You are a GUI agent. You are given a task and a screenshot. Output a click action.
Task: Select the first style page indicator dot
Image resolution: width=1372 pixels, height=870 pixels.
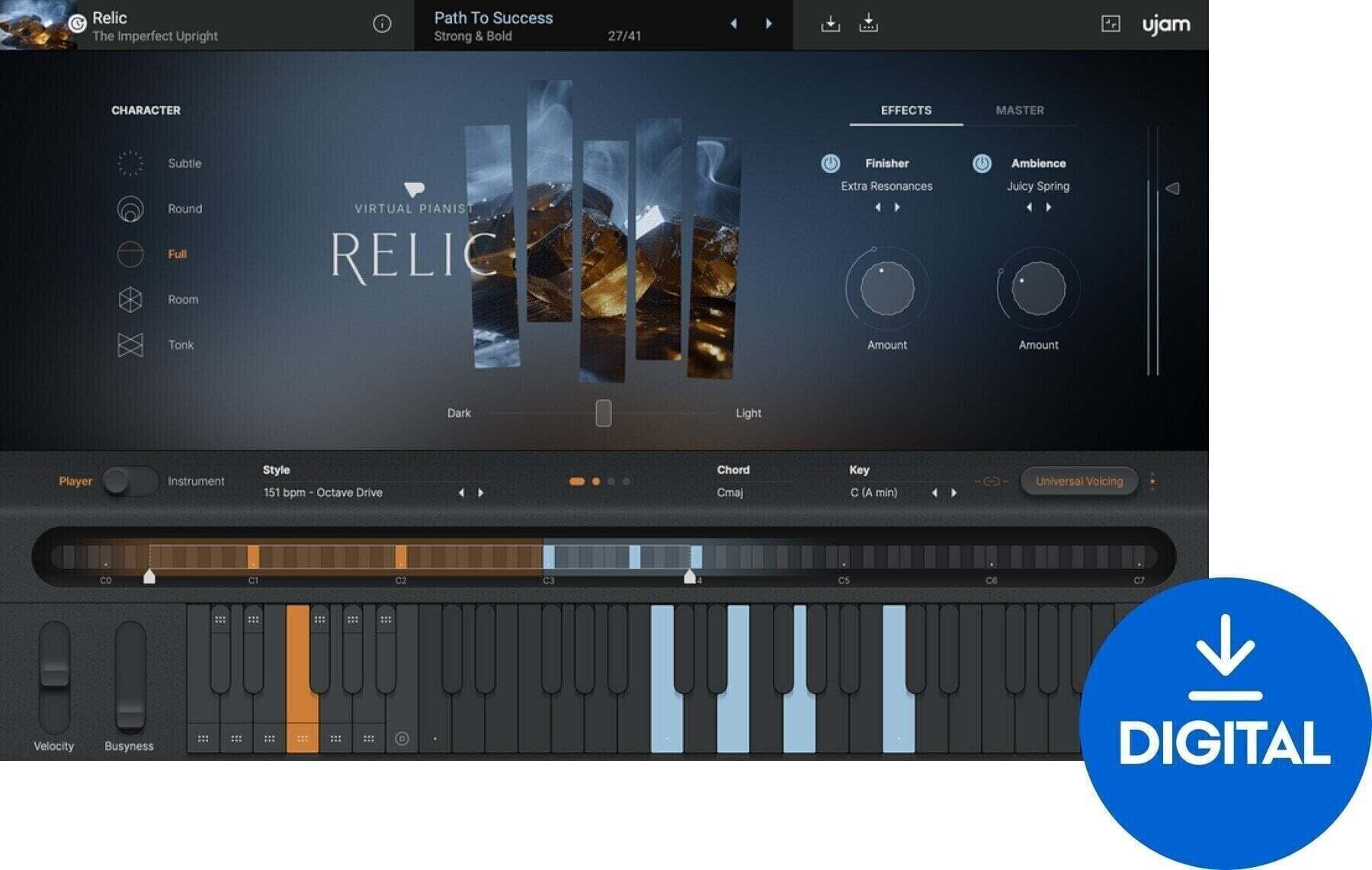coord(577,481)
